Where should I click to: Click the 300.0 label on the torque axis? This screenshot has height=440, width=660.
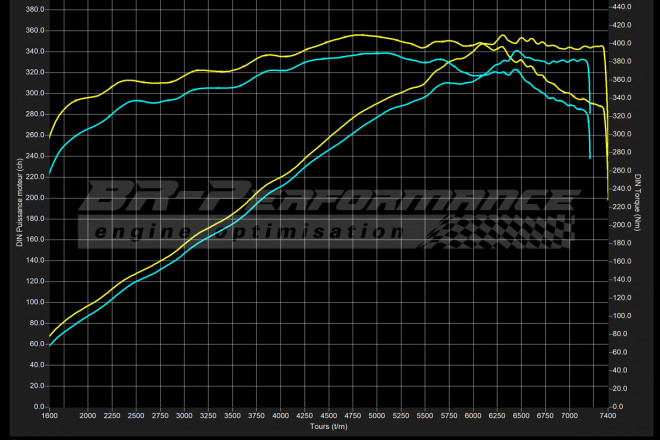point(620,134)
